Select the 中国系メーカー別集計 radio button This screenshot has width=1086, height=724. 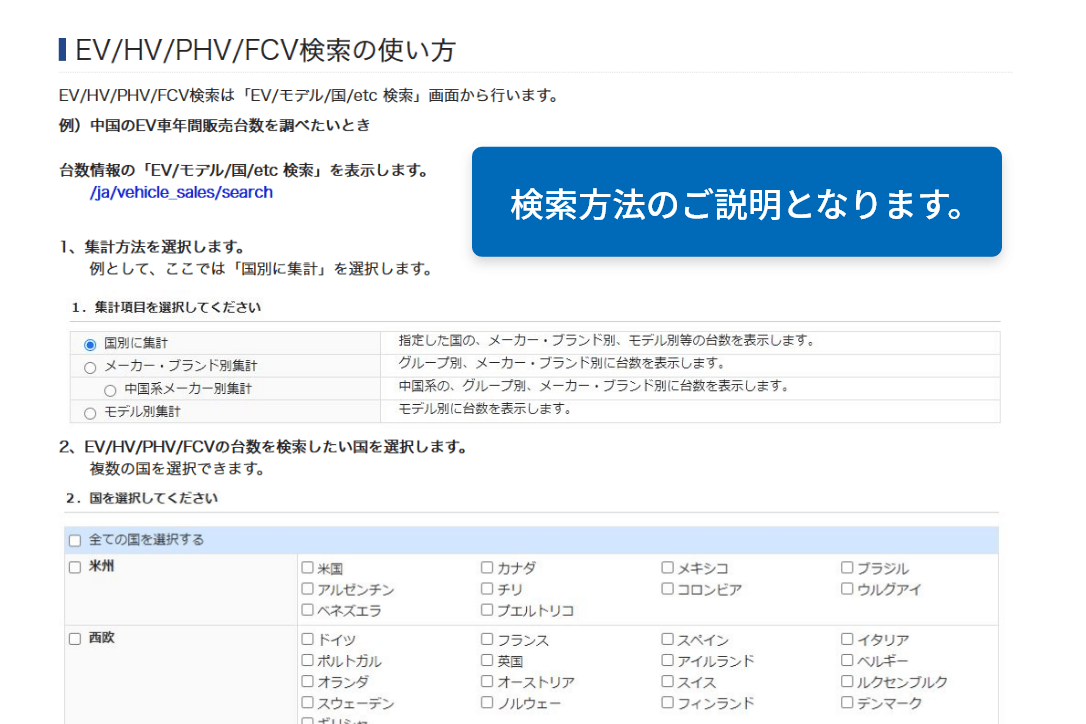point(110,390)
